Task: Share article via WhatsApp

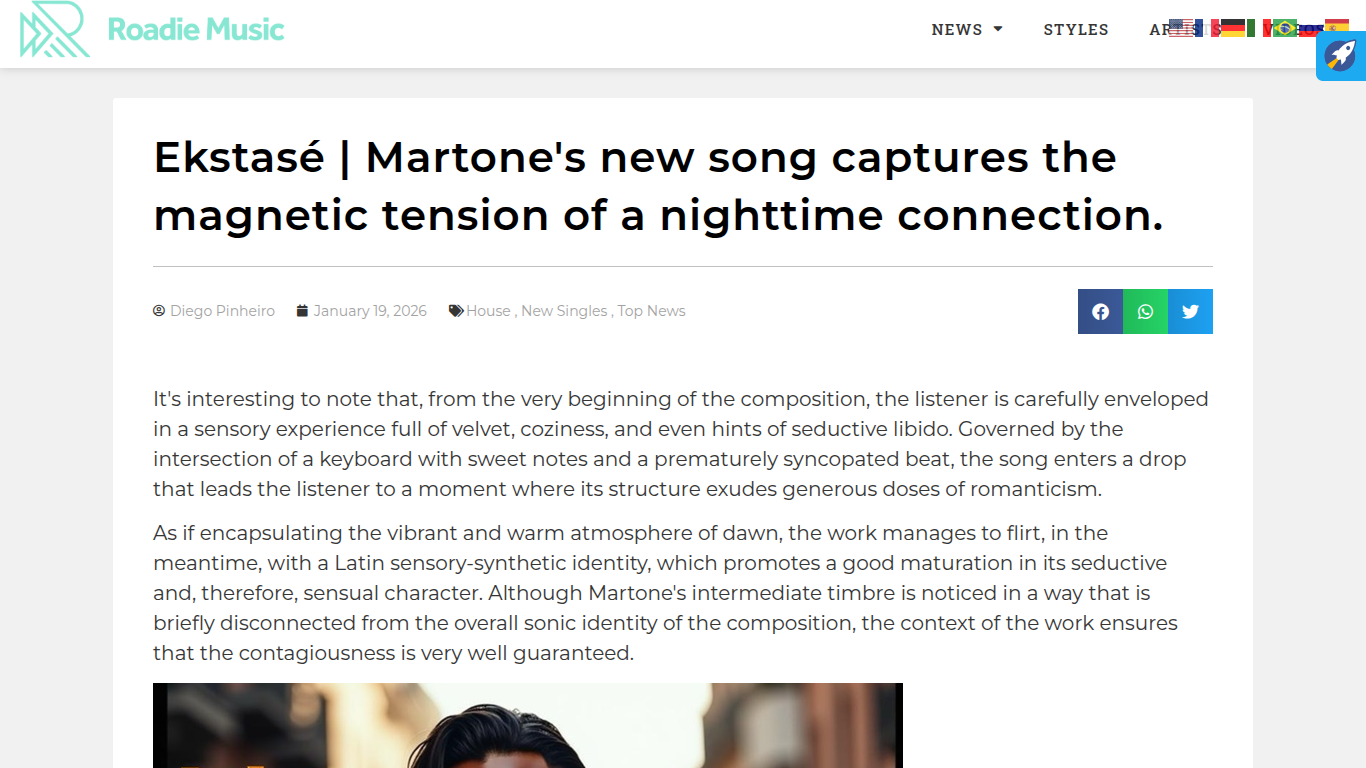Action: pos(1145,311)
